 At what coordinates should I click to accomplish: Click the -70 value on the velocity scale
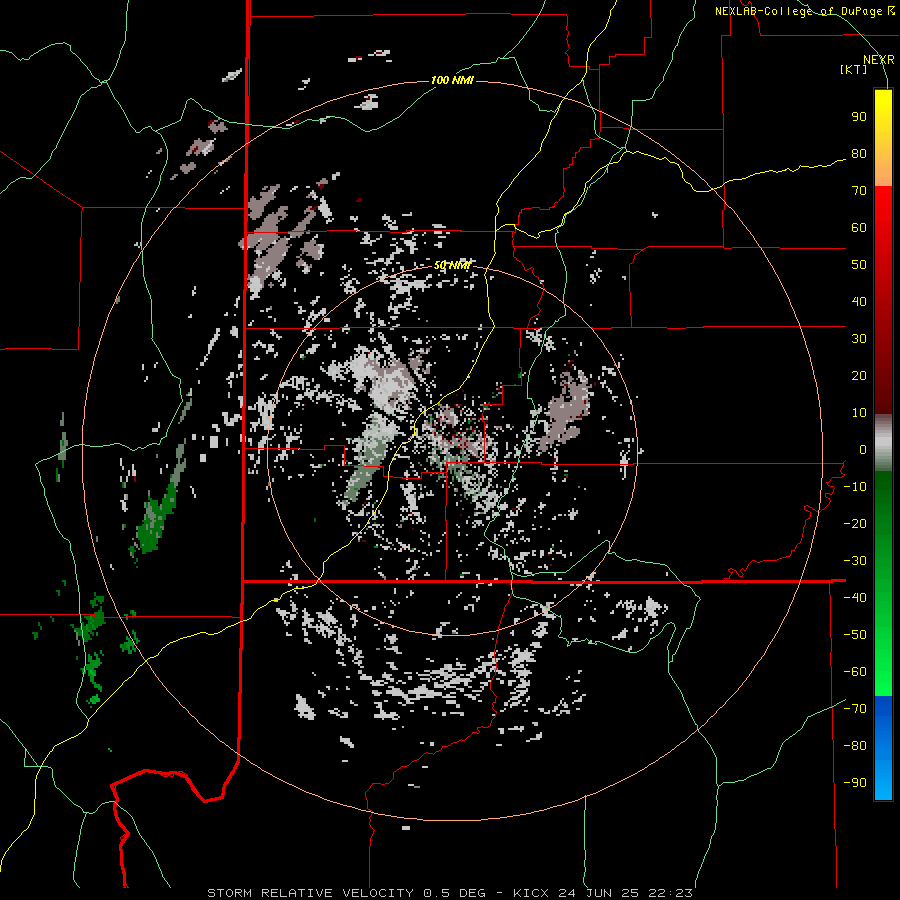point(855,709)
